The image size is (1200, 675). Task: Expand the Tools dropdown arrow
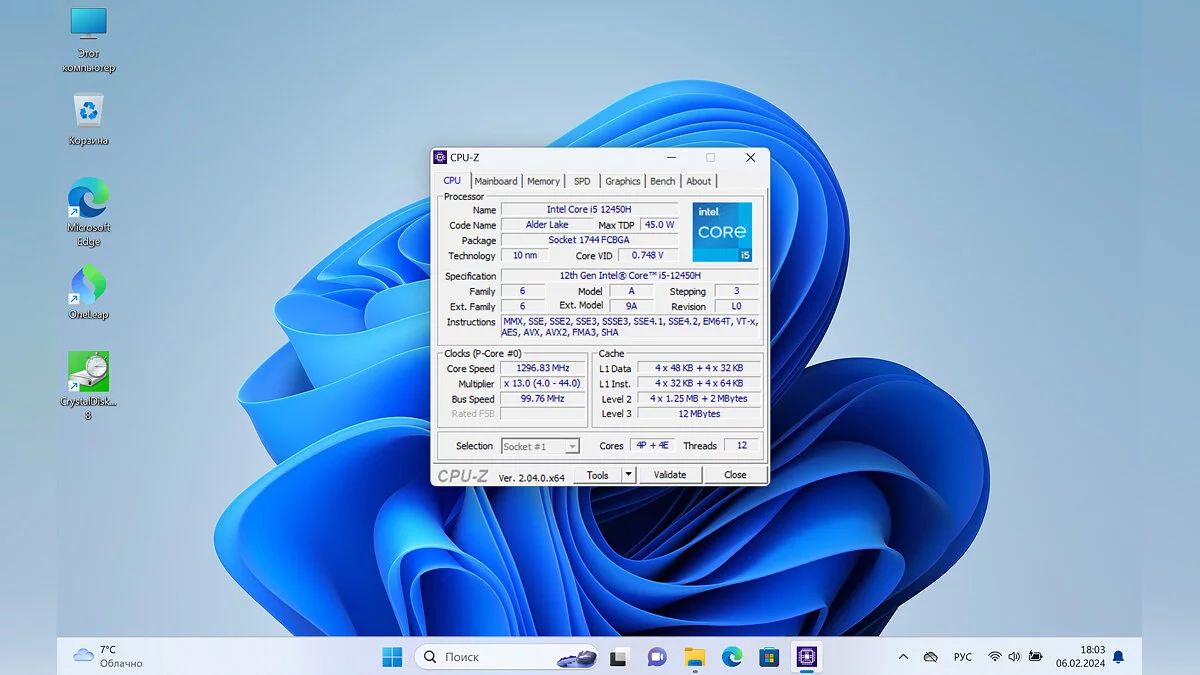point(628,475)
